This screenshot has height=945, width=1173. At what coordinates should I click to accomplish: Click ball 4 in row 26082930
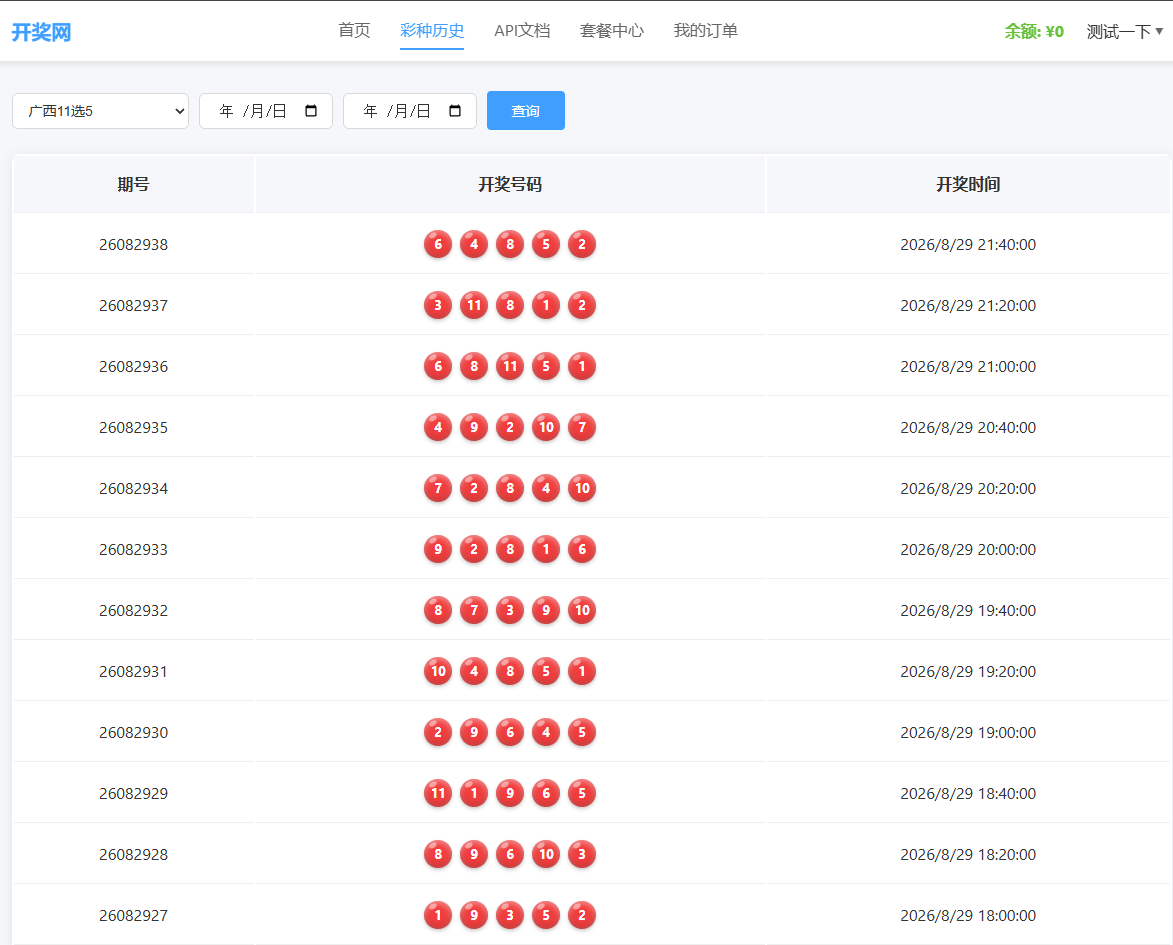coord(546,732)
